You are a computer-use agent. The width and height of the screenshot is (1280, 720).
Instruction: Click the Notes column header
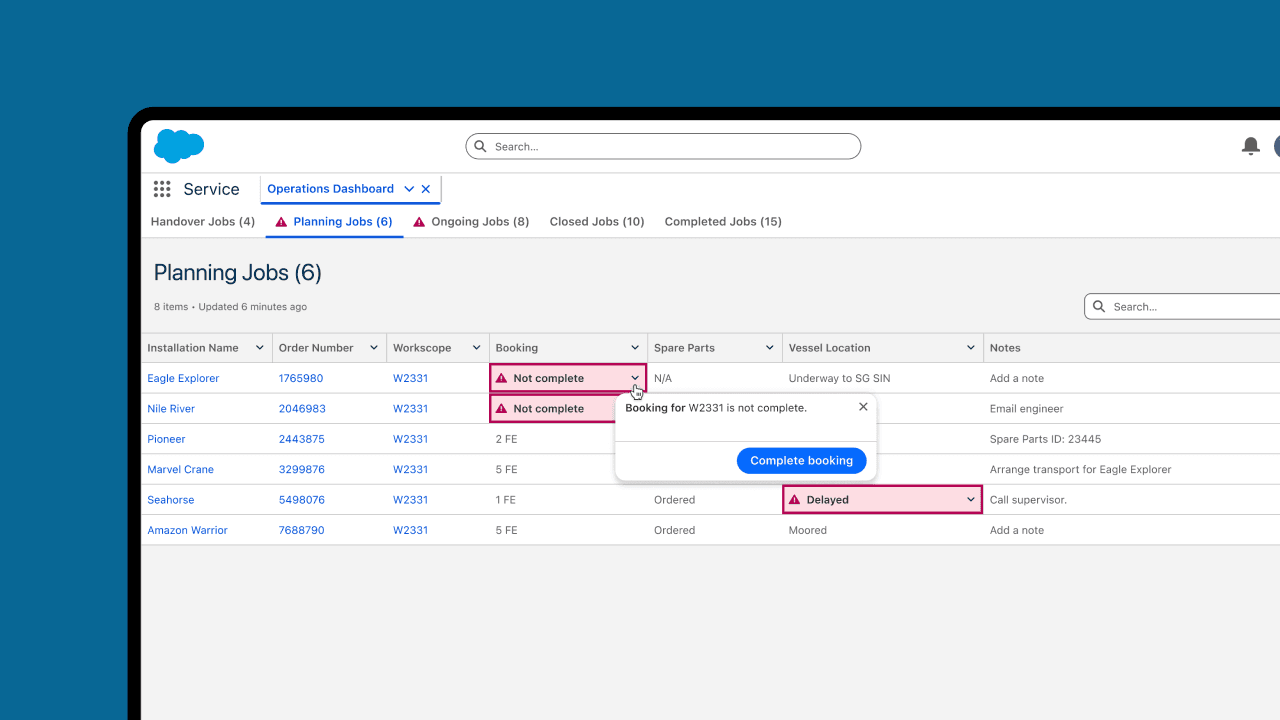[x=1005, y=348]
